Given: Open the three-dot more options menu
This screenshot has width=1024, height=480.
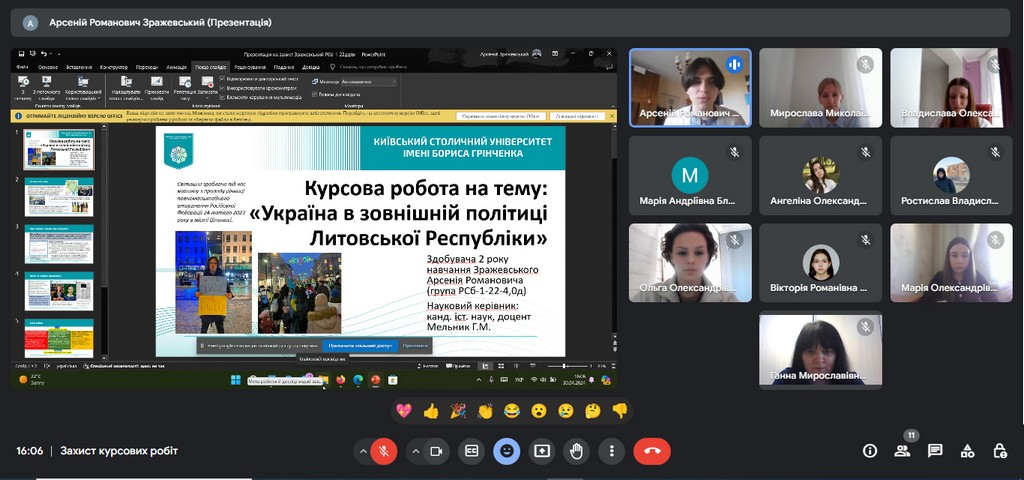Looking at the screenshot, I should click(612, 451).
